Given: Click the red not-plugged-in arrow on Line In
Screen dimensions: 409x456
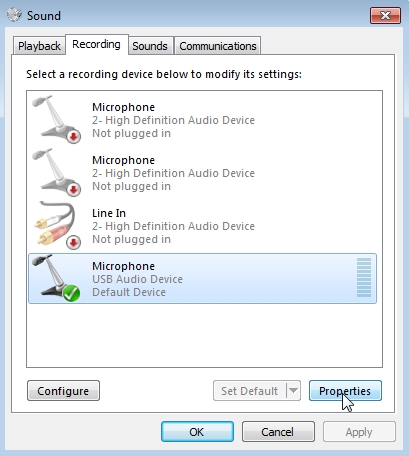Looking at the screenshot, I should 74,242.
